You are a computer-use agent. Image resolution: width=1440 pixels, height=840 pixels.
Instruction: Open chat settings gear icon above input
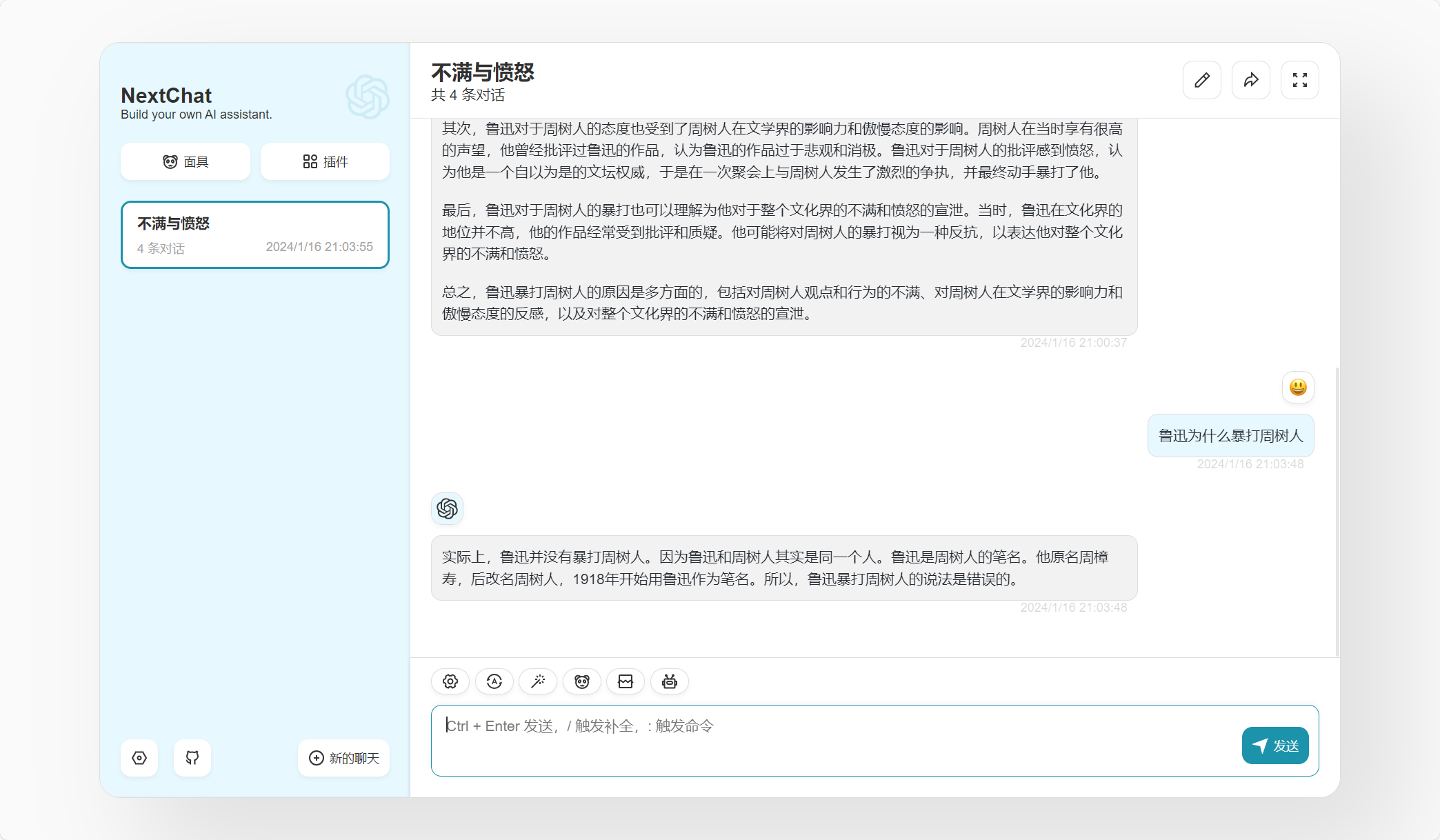click(x=450, y=681)
